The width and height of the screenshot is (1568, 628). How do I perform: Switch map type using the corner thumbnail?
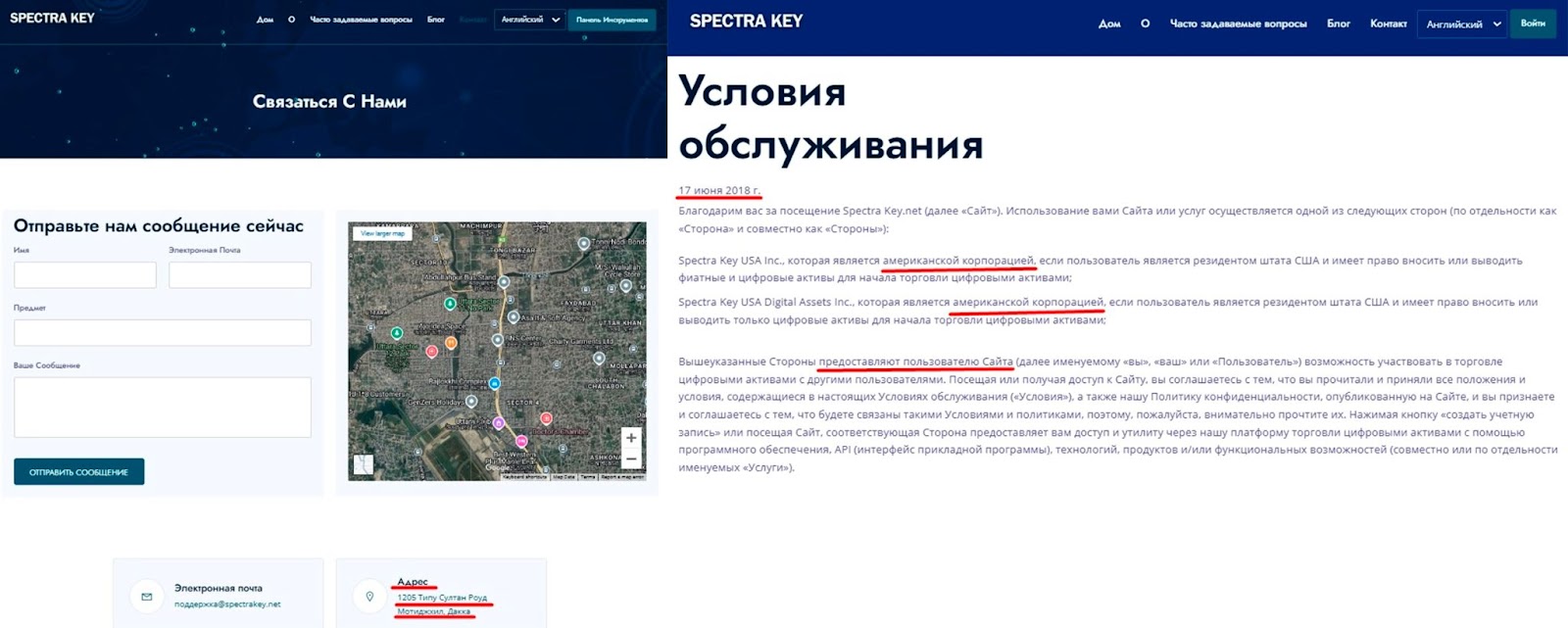[364, 464]
